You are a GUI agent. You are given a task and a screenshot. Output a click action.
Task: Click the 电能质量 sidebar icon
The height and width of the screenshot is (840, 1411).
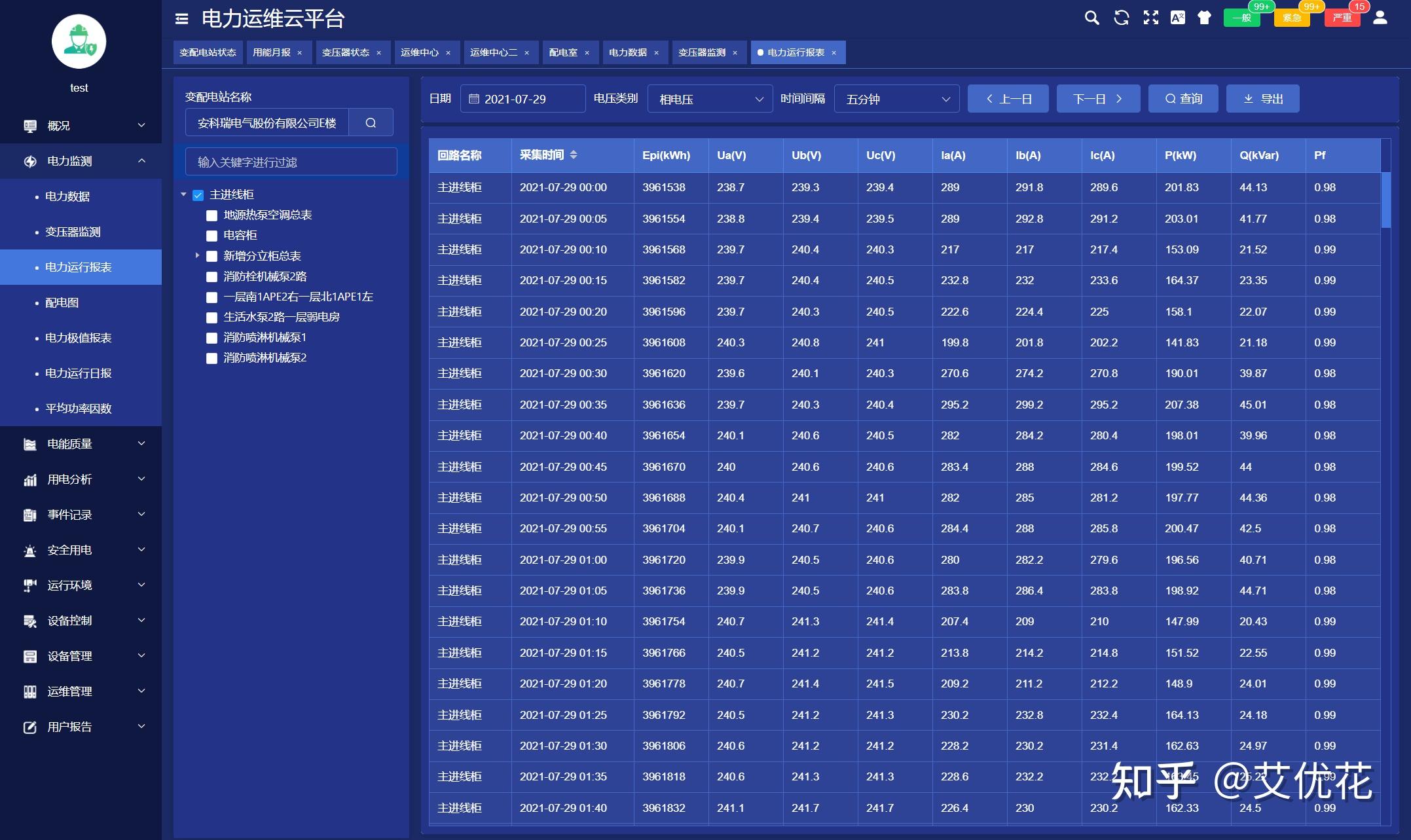point(30,444)
